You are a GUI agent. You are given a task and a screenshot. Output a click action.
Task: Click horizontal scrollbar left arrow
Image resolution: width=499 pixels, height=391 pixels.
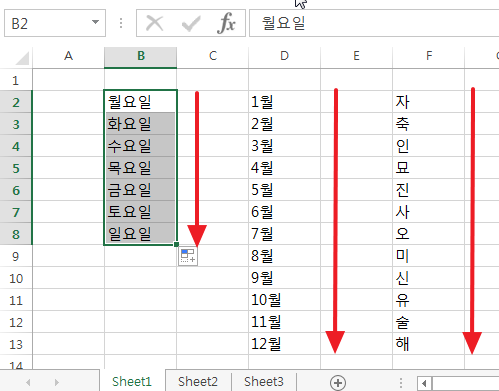(x=424, y=383)
